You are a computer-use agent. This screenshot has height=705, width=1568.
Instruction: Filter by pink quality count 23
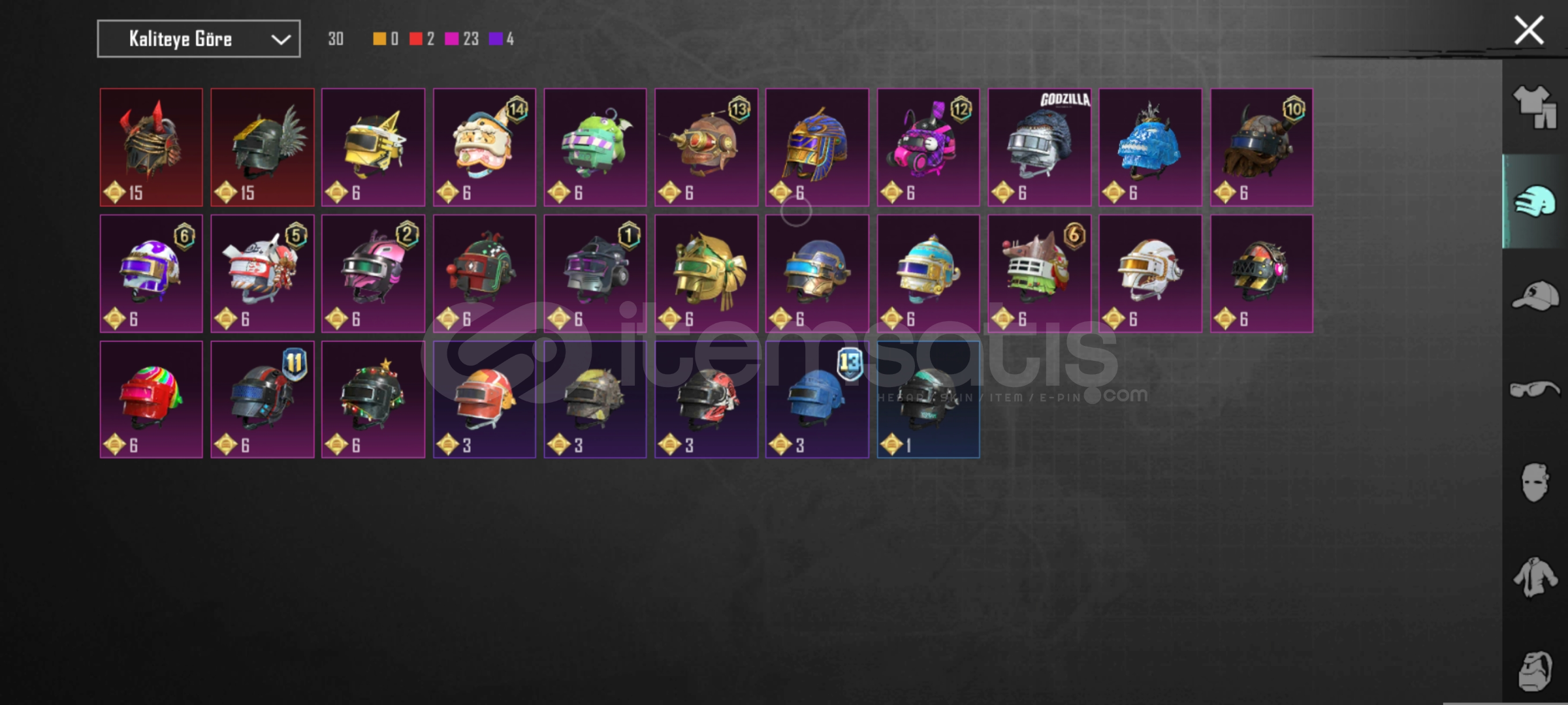pos(462,39)
